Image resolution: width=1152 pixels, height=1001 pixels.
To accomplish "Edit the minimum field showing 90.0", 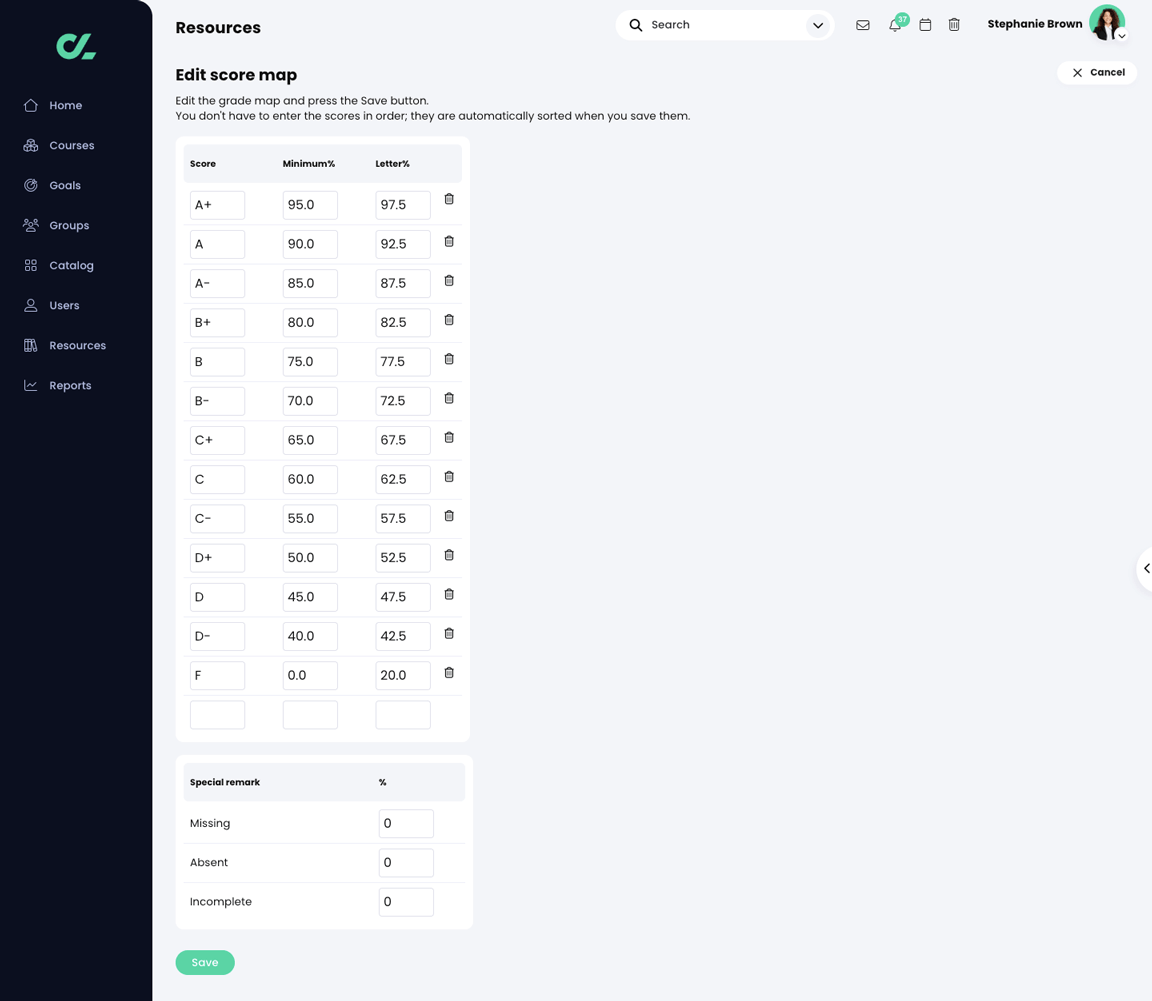I will pos(310,244).
